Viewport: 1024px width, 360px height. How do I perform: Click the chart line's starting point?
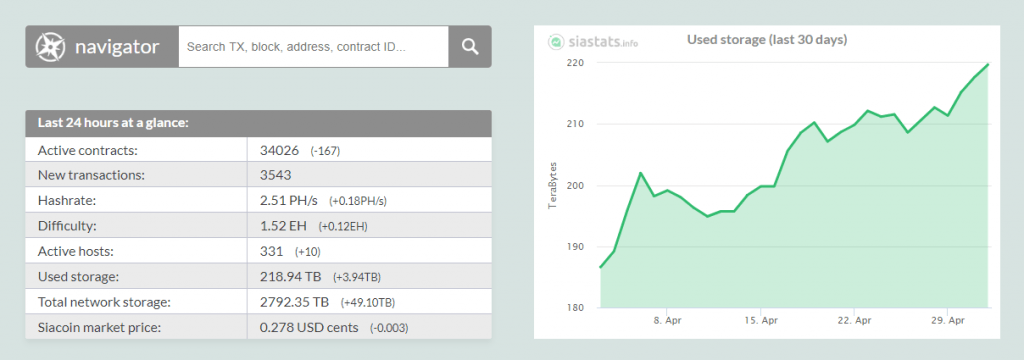click(601, 267)
